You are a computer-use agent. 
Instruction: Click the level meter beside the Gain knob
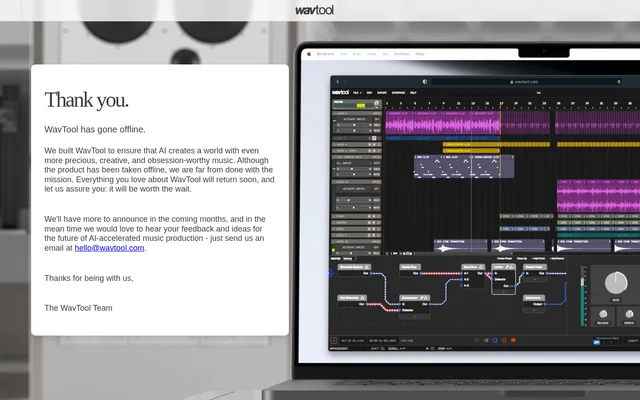click(583, 296)
